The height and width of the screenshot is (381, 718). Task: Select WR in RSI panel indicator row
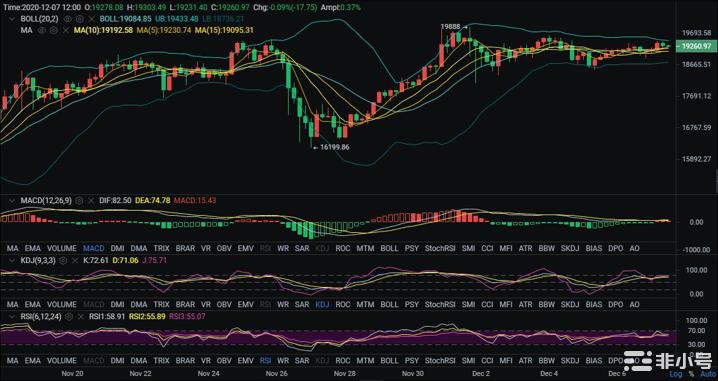point(283,361)
